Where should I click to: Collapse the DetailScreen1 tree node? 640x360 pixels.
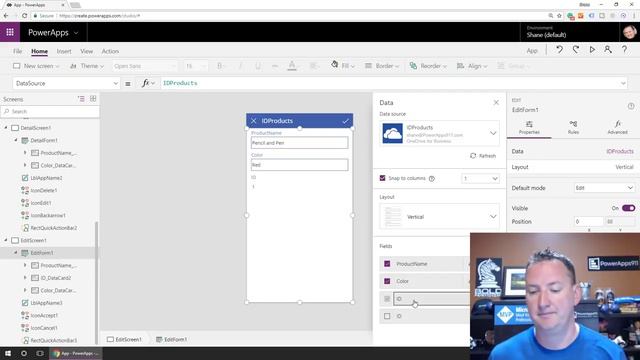click(x=6, y=128)
